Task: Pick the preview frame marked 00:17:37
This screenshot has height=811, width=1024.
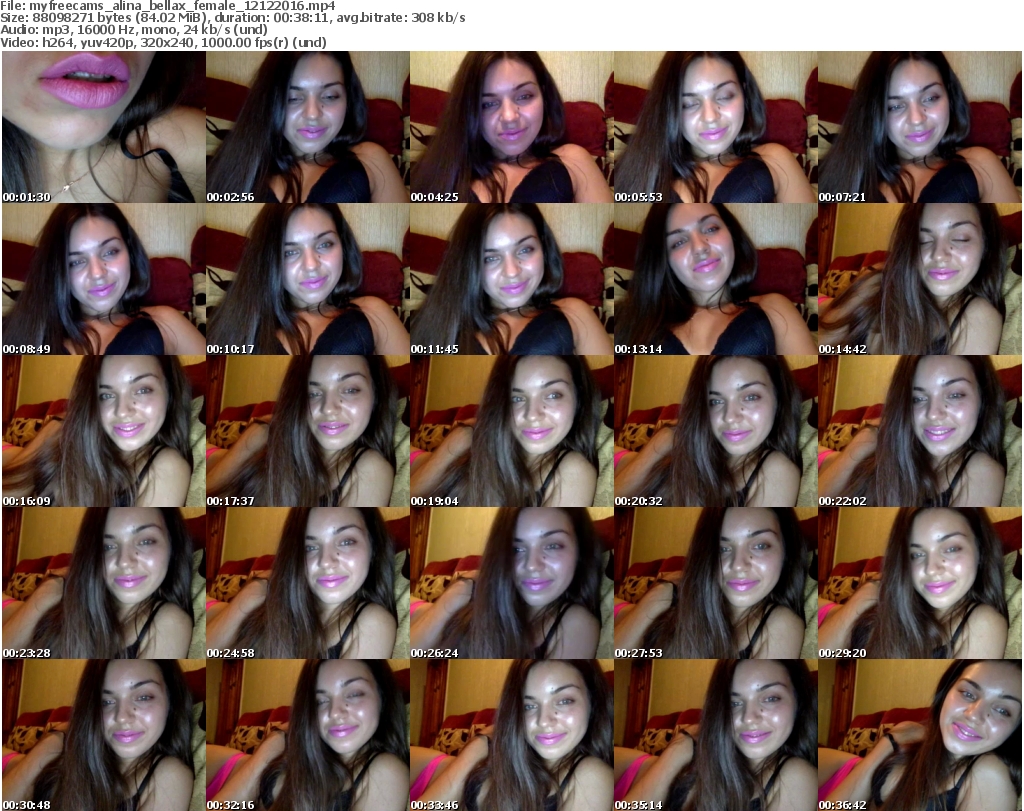Action: click(x=308, y=431)
